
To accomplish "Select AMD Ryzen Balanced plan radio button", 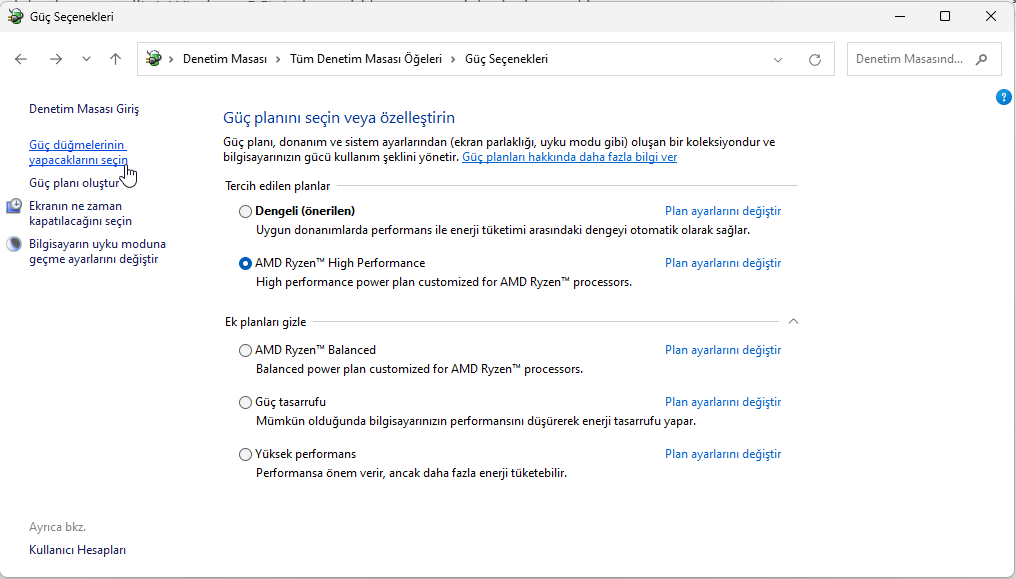I will [x=246, y=350].
